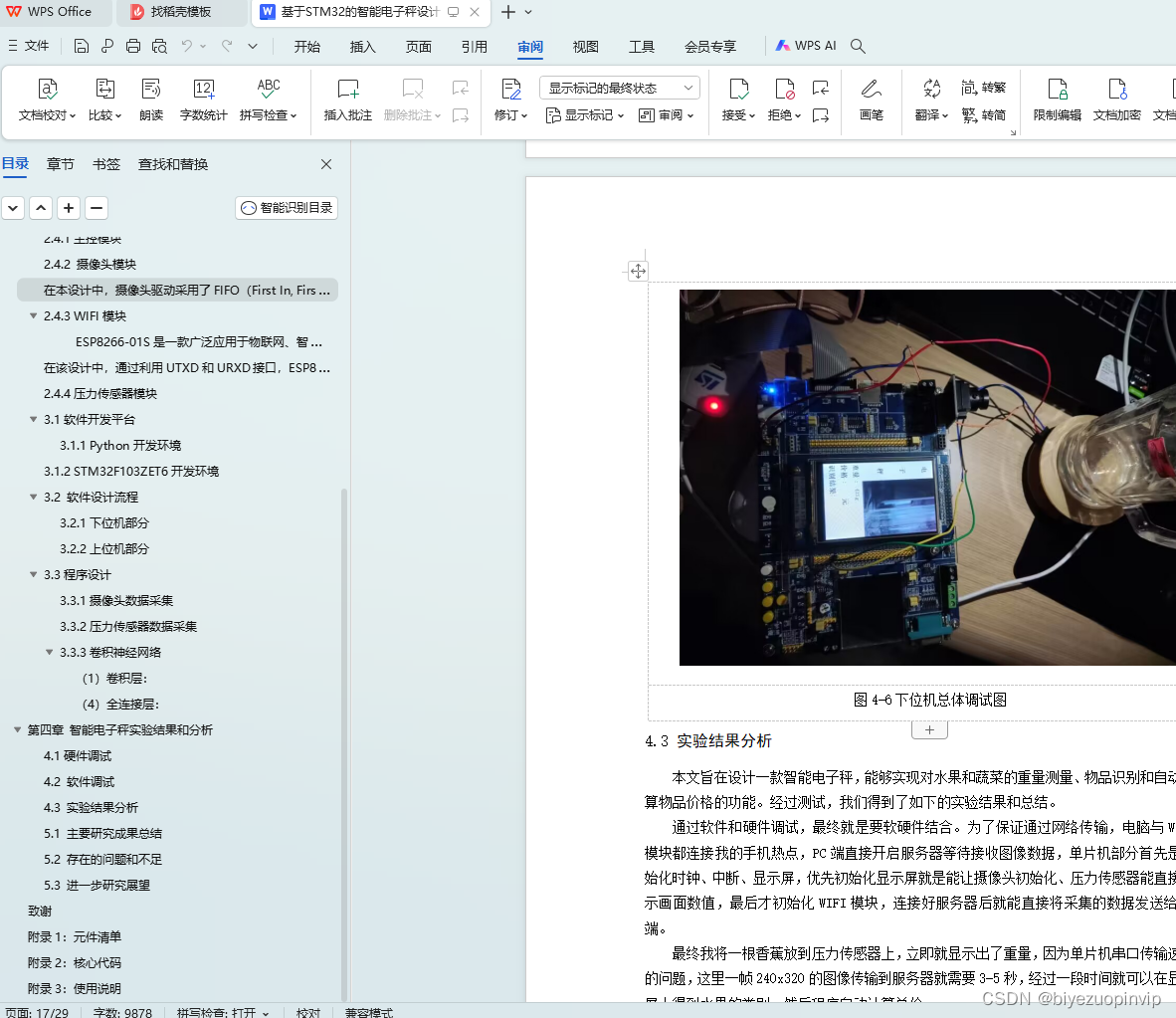
Task: Go to 2.4.4 压力传感器模块 in outline
Action: [100, 394]
